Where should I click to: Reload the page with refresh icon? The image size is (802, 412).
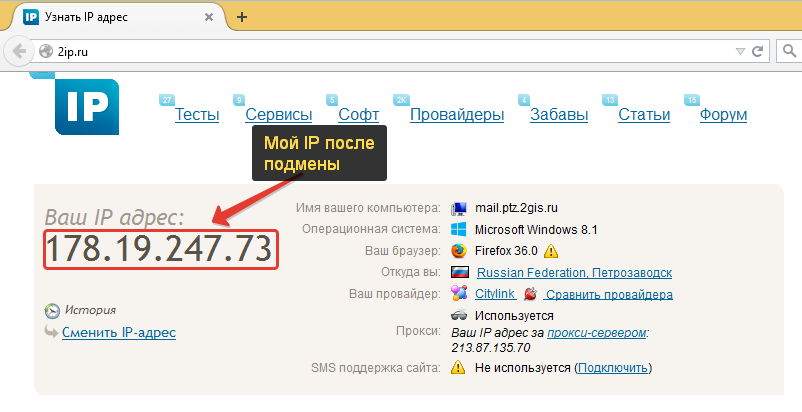pos(758,51)
